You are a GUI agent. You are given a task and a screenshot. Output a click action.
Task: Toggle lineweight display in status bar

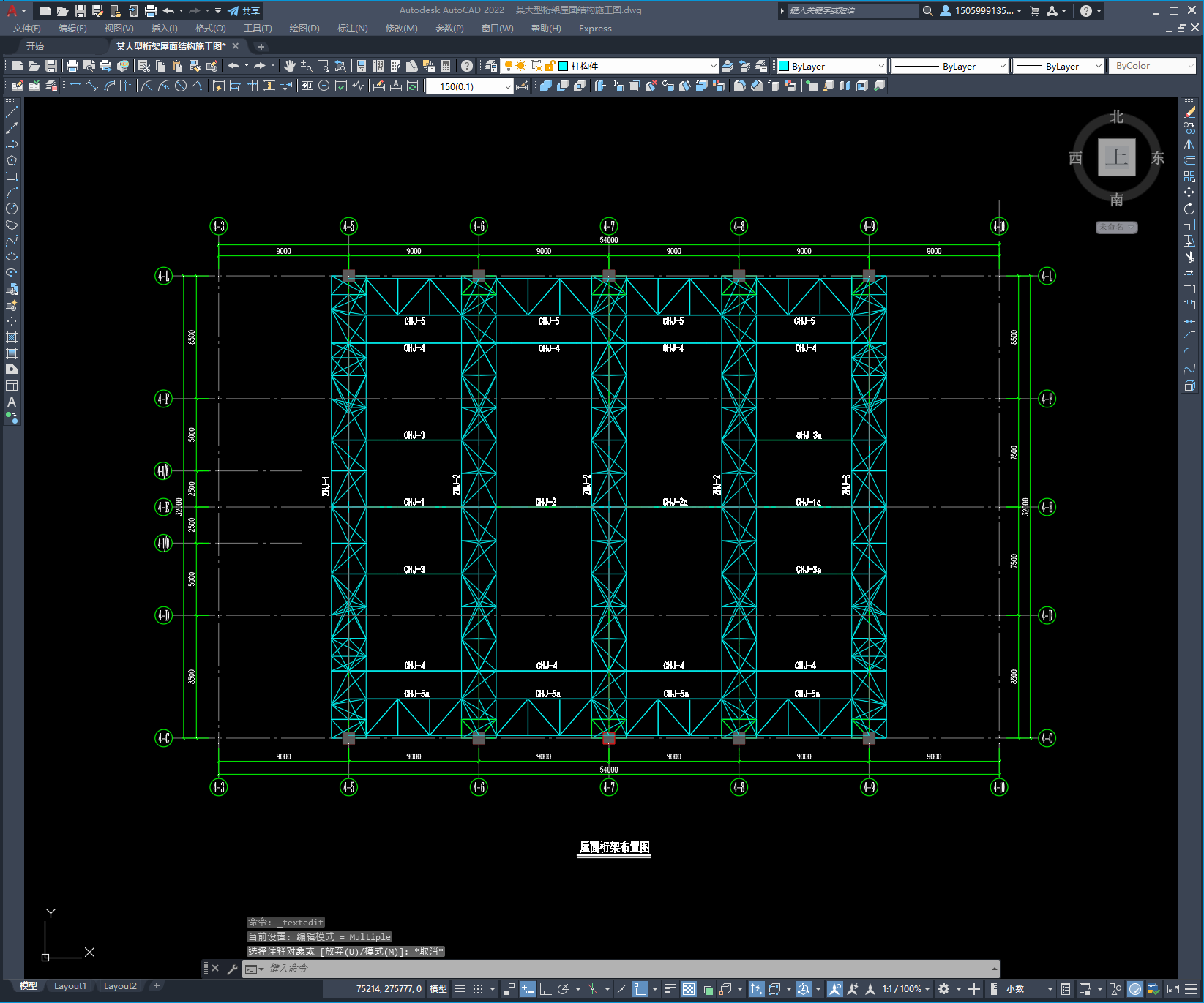pyautogui.click(x=670, y=989)
